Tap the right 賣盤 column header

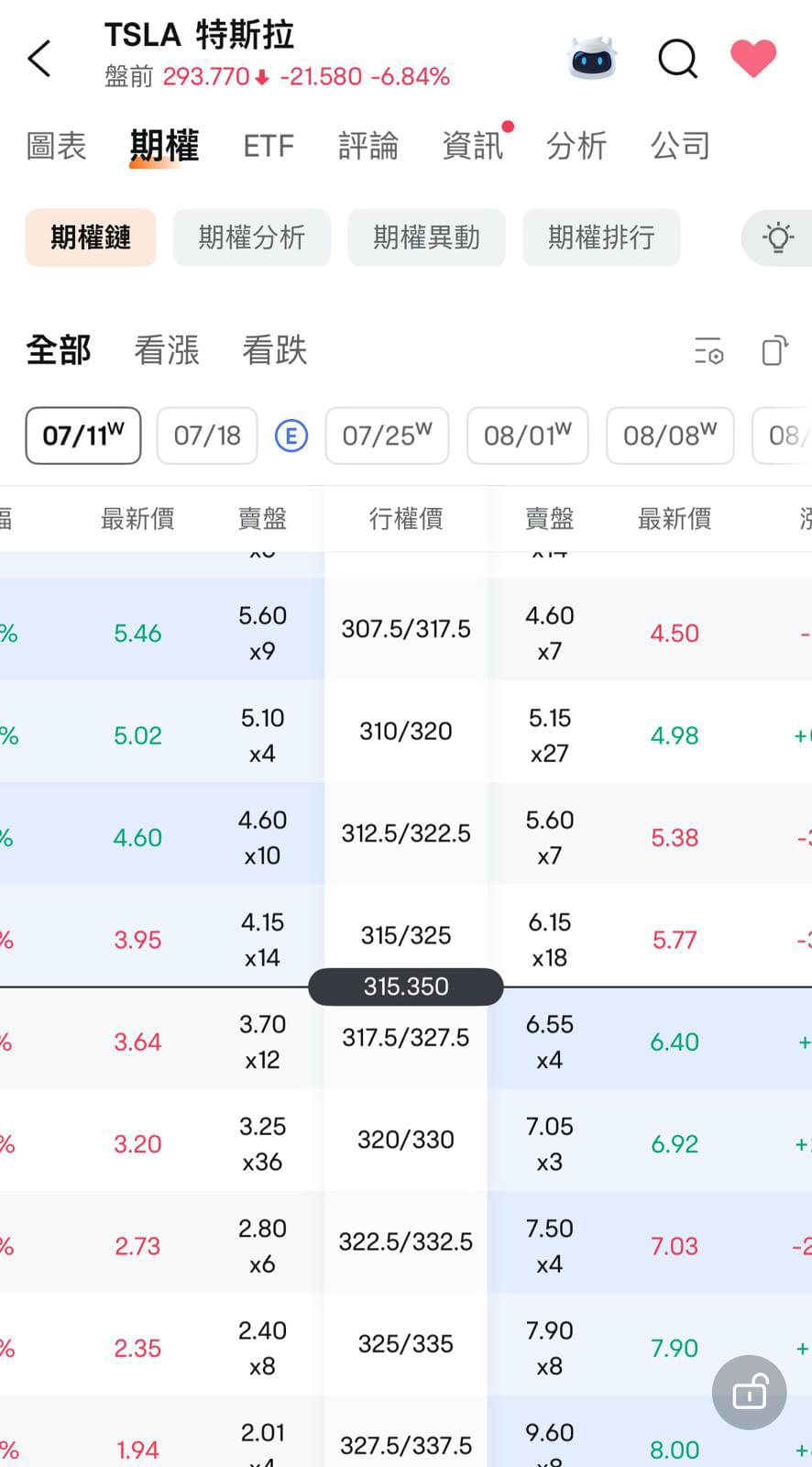[550, 519]
